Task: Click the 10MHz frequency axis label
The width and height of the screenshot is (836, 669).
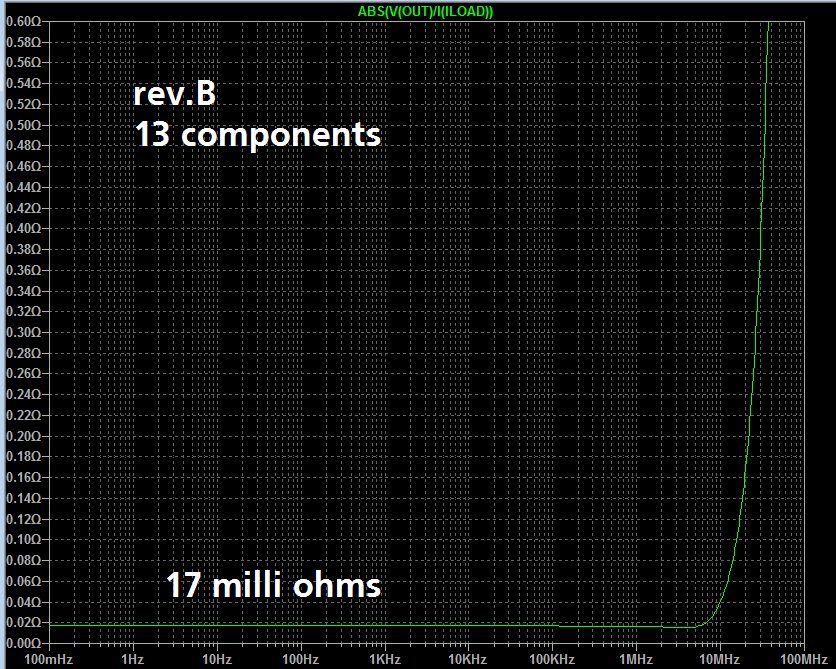Action: [x=719, y=659]
